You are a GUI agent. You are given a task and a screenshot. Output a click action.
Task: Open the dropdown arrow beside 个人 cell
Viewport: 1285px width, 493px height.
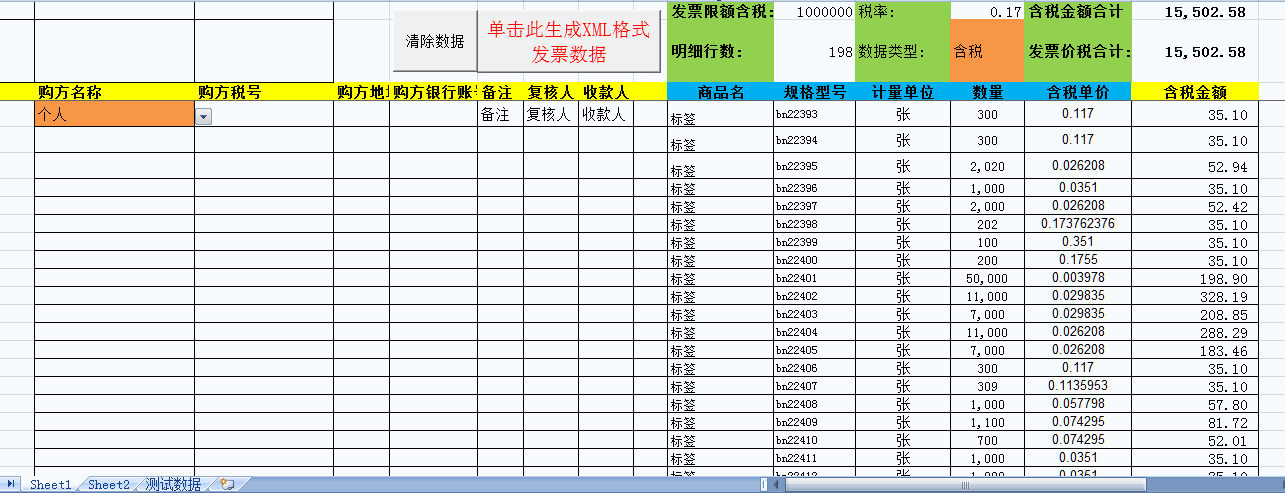click(203, 117)
